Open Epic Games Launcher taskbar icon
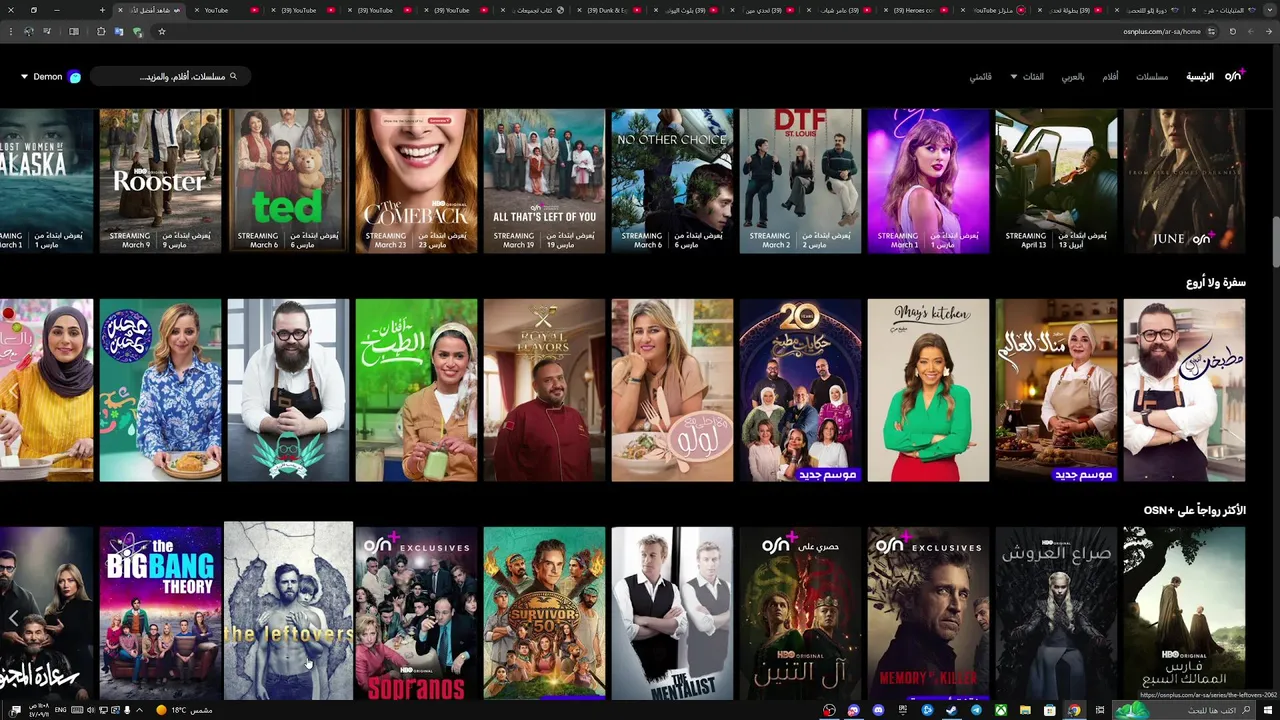This screenshot has height=720, width=1280. tap(903, 710)
